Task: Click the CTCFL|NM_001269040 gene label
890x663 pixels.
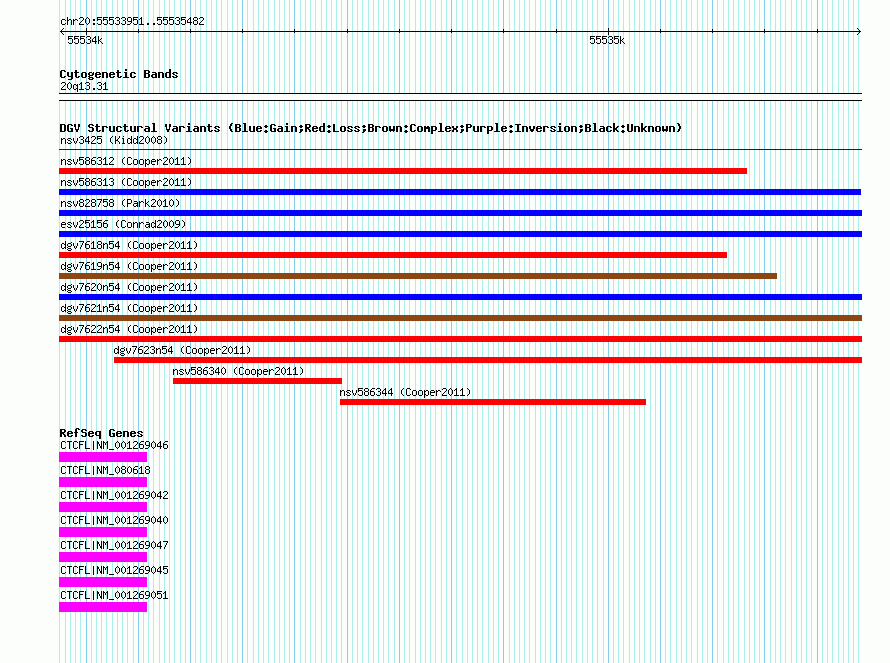Action: click(114, 520)
